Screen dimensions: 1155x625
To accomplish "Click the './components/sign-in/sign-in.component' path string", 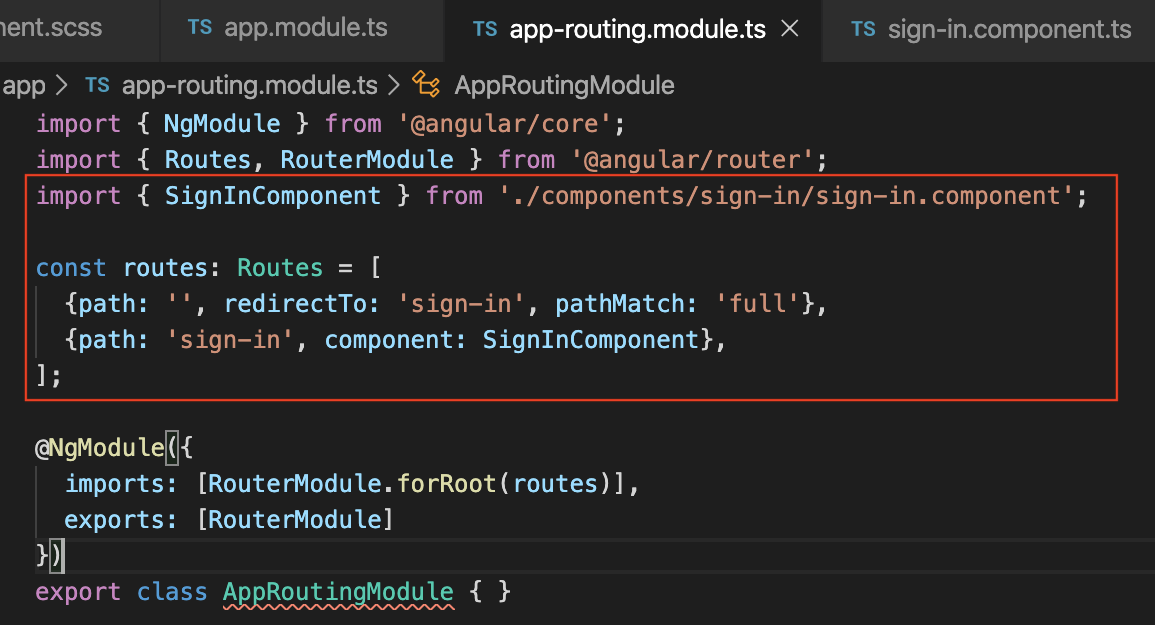I will pos(787,196).
